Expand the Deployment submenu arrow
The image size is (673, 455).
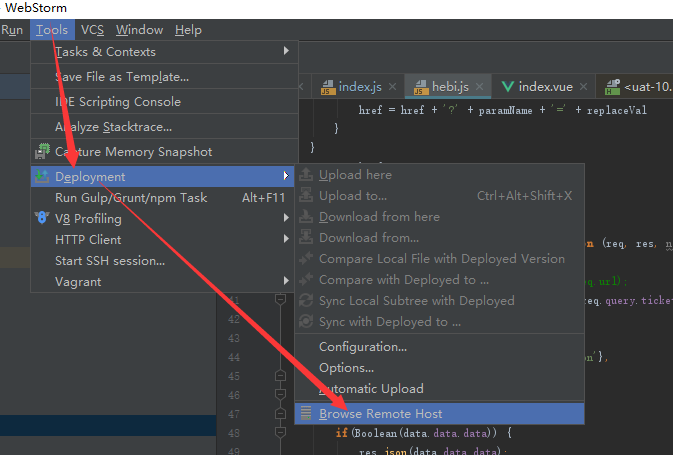point(286,176)
